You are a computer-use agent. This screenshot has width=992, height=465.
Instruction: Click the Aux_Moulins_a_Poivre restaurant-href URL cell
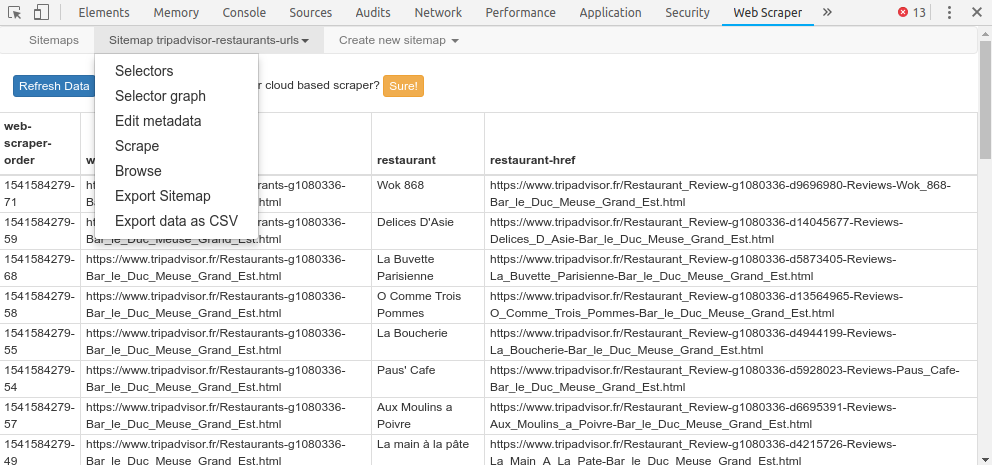(731, 416)
